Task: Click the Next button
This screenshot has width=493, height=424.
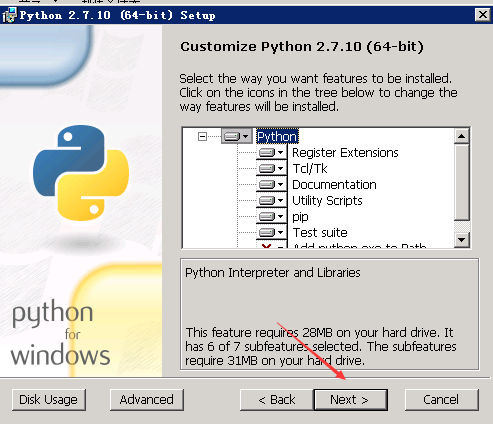Action: tap(350, 399)
